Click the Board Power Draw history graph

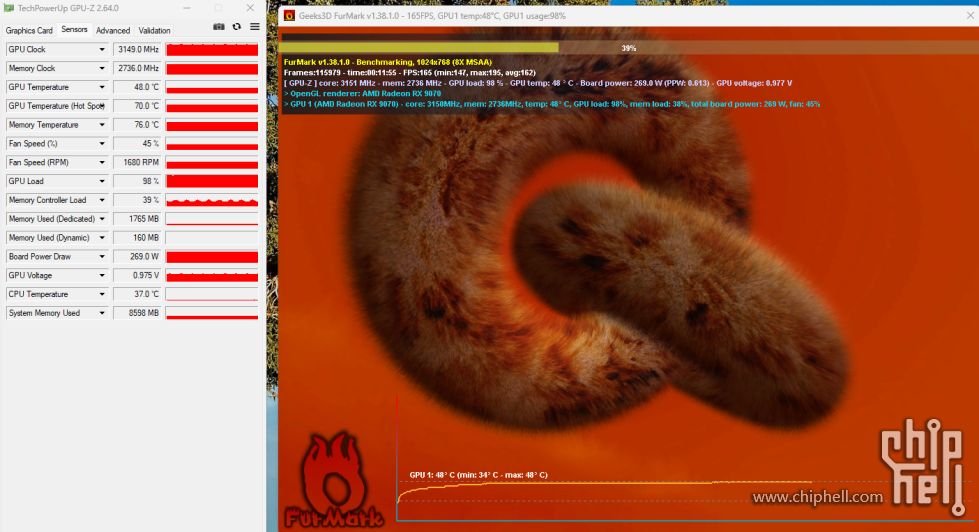point(212,257)
